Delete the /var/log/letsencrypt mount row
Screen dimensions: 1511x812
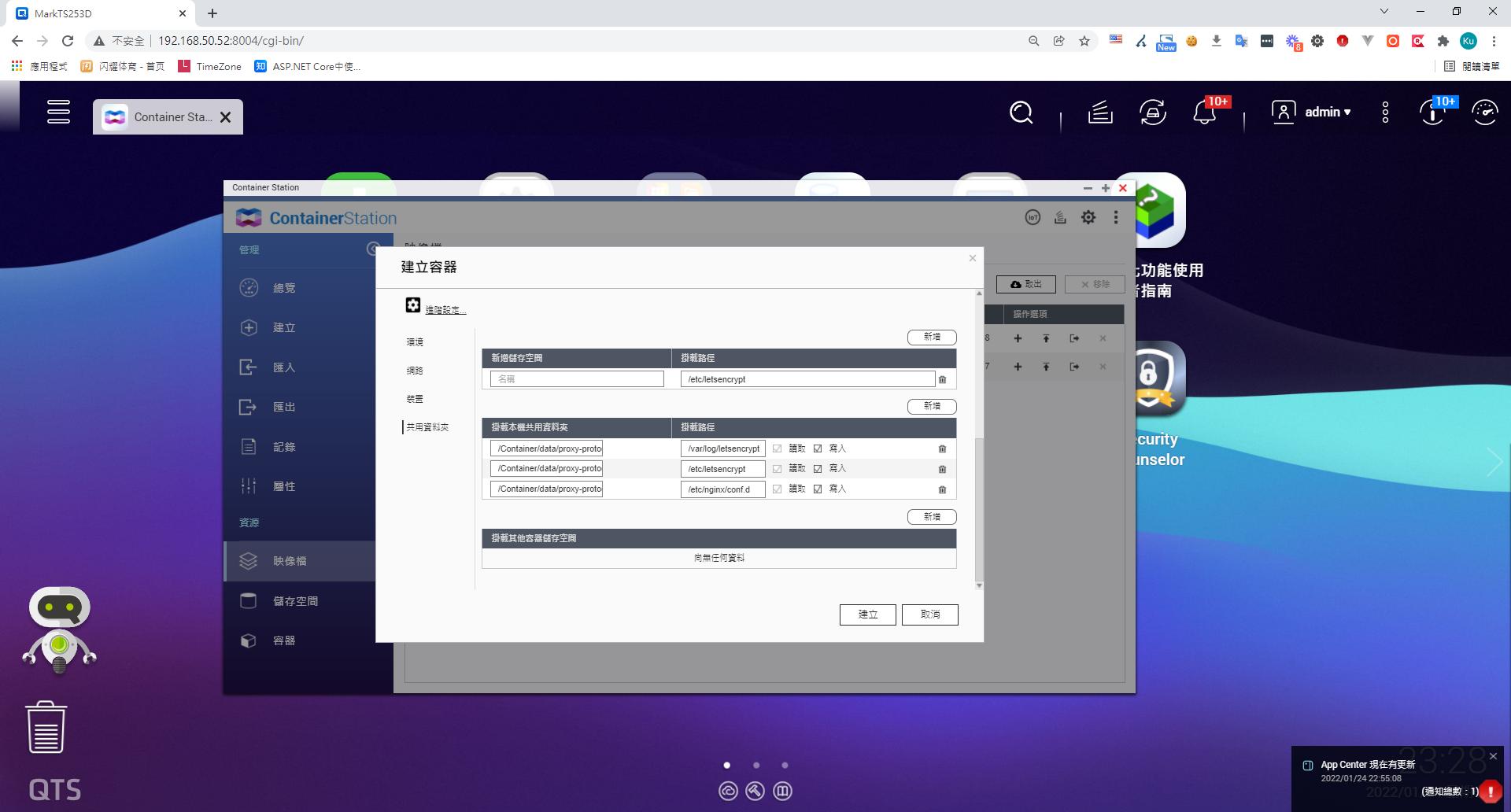coord(942,448)
